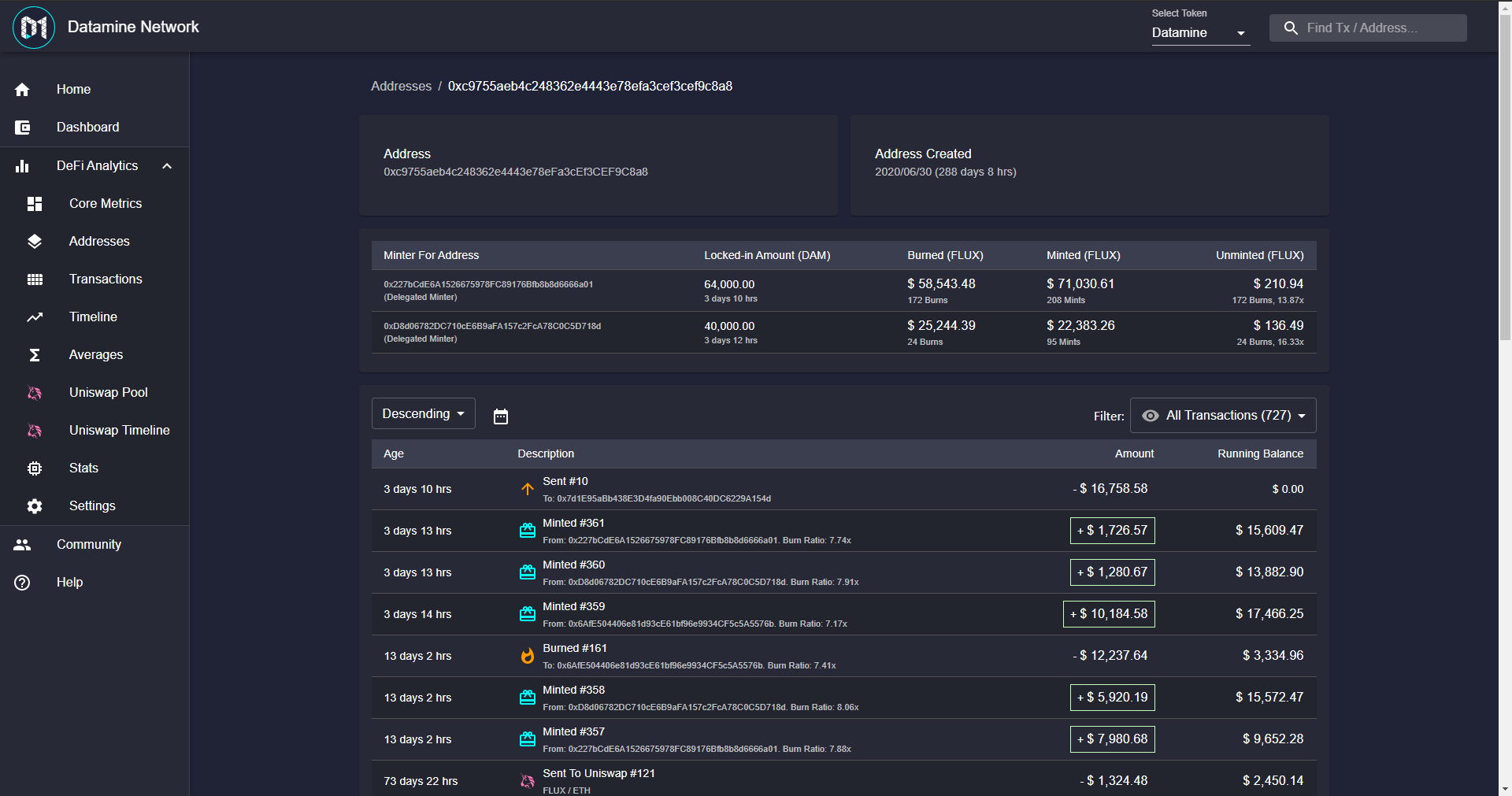
Task: Click the Community people icon
Action: pyautogui.click(x=22, y=545)
